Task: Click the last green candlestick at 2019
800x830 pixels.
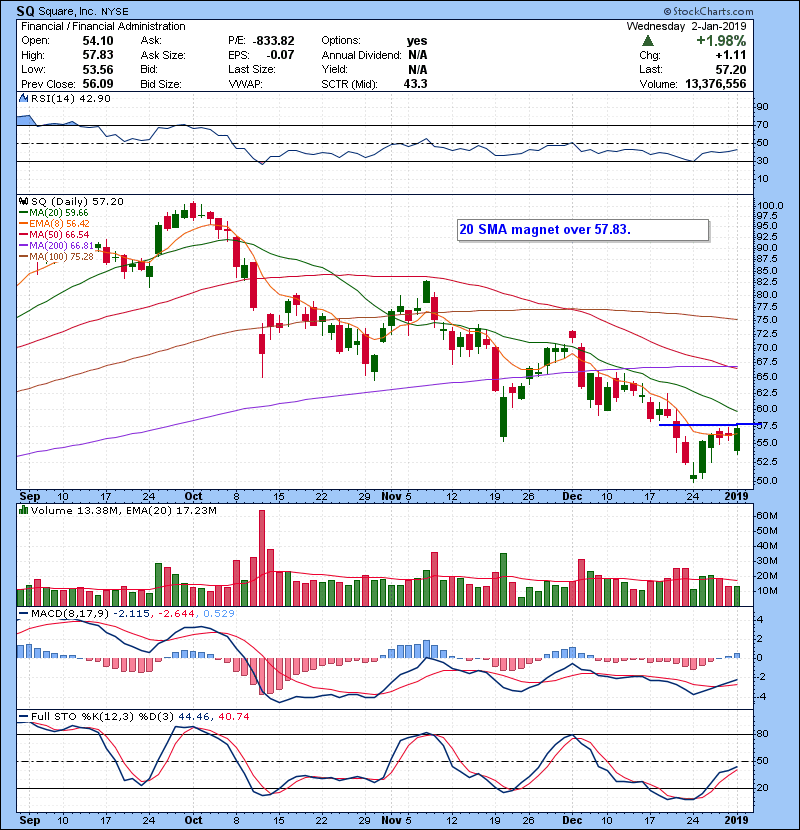Action: [x=737, y=439]
